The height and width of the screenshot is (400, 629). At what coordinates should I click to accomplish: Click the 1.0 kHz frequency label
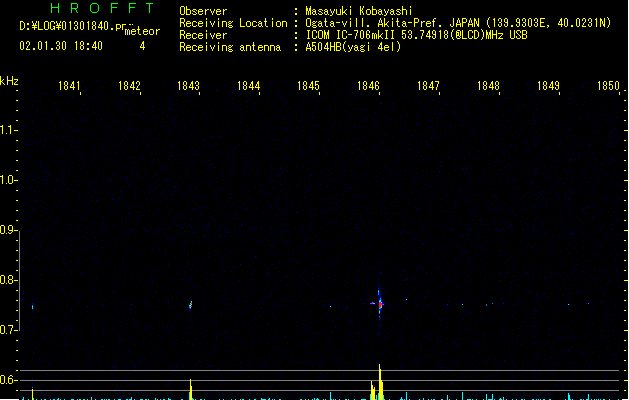[x=7, y=180]
